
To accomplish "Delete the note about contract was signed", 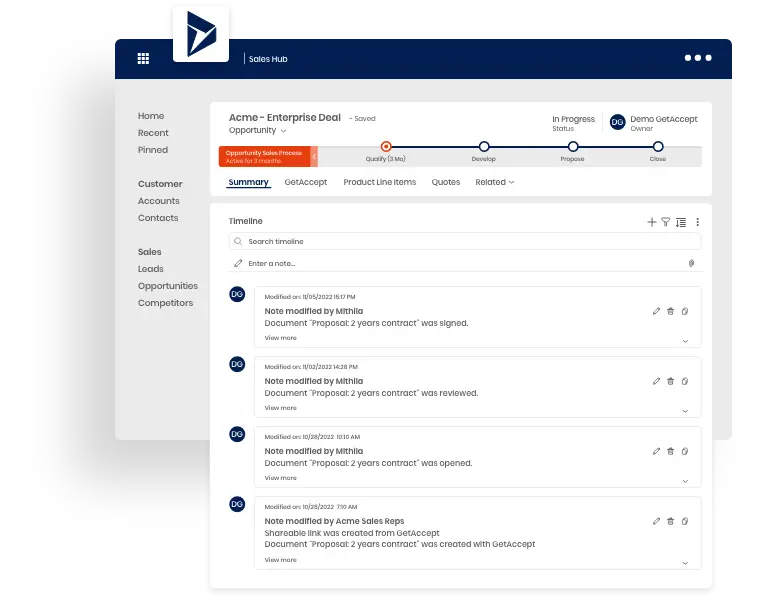I will pyautogui.click(x=671, y=311).
